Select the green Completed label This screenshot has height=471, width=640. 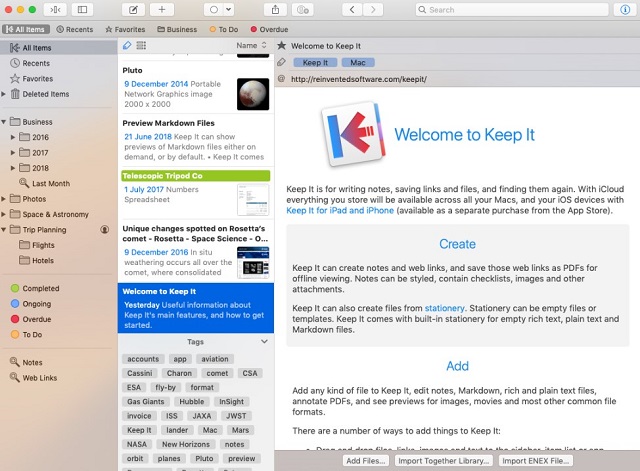pyautogui.click(x=40, y=289)
